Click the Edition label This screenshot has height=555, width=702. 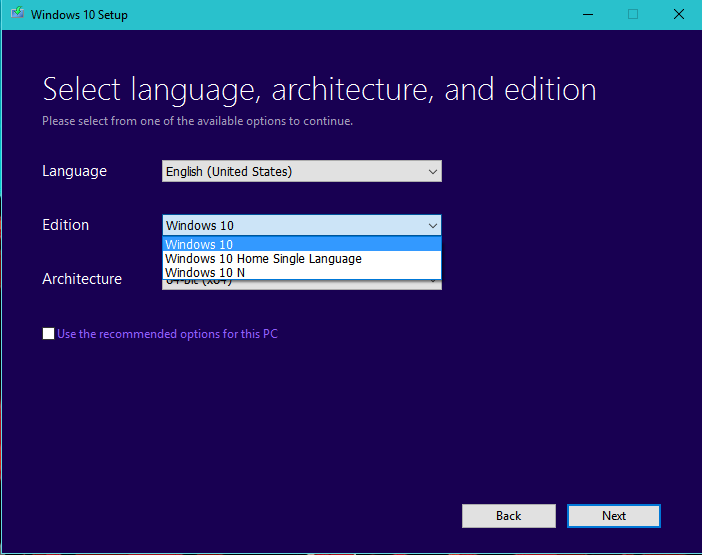pyautogui.click(x=65, y=225)
